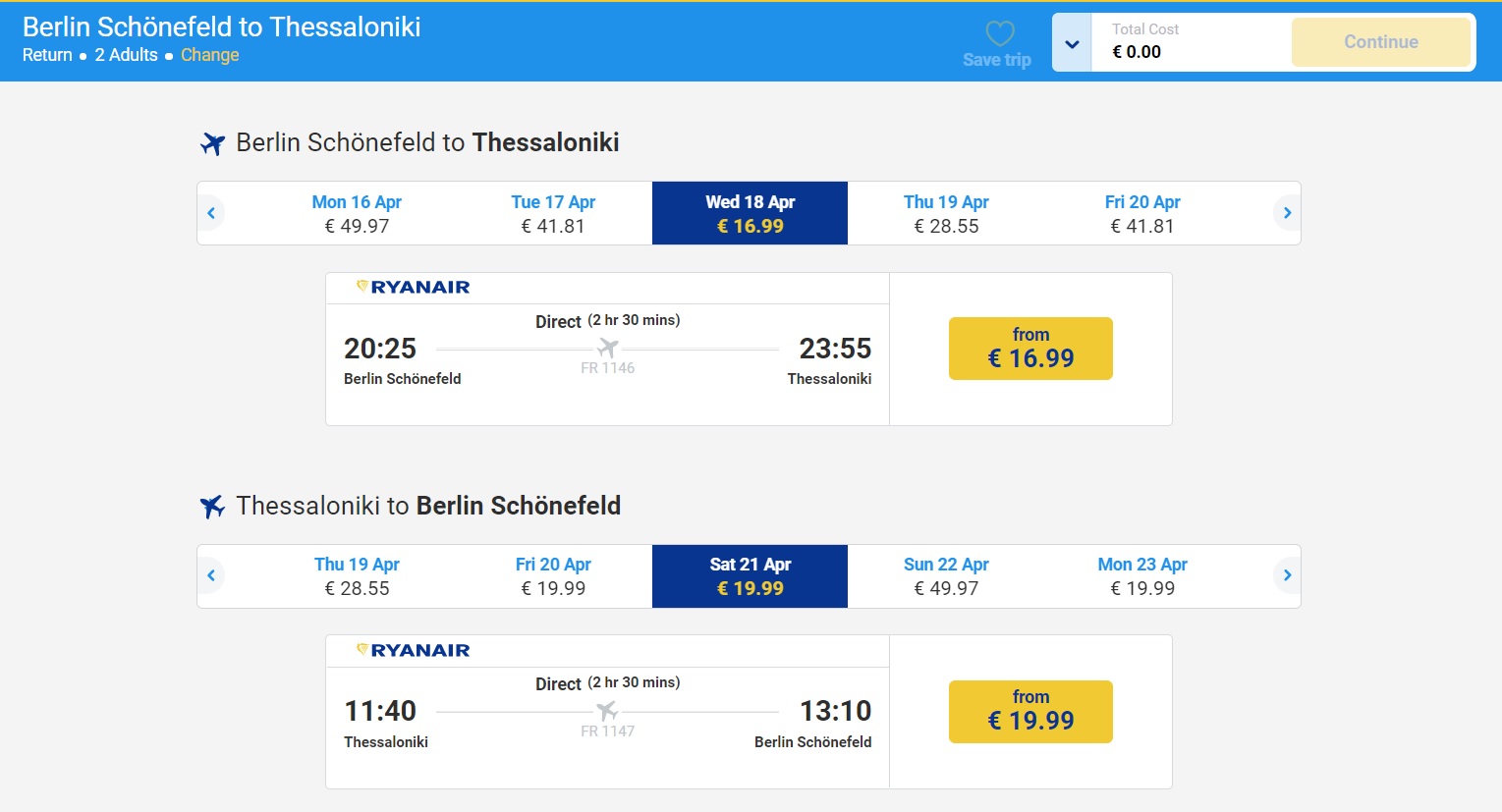Click plane icon above FR 1147
The image size is (1502, 812).
(x=608, y=710)
